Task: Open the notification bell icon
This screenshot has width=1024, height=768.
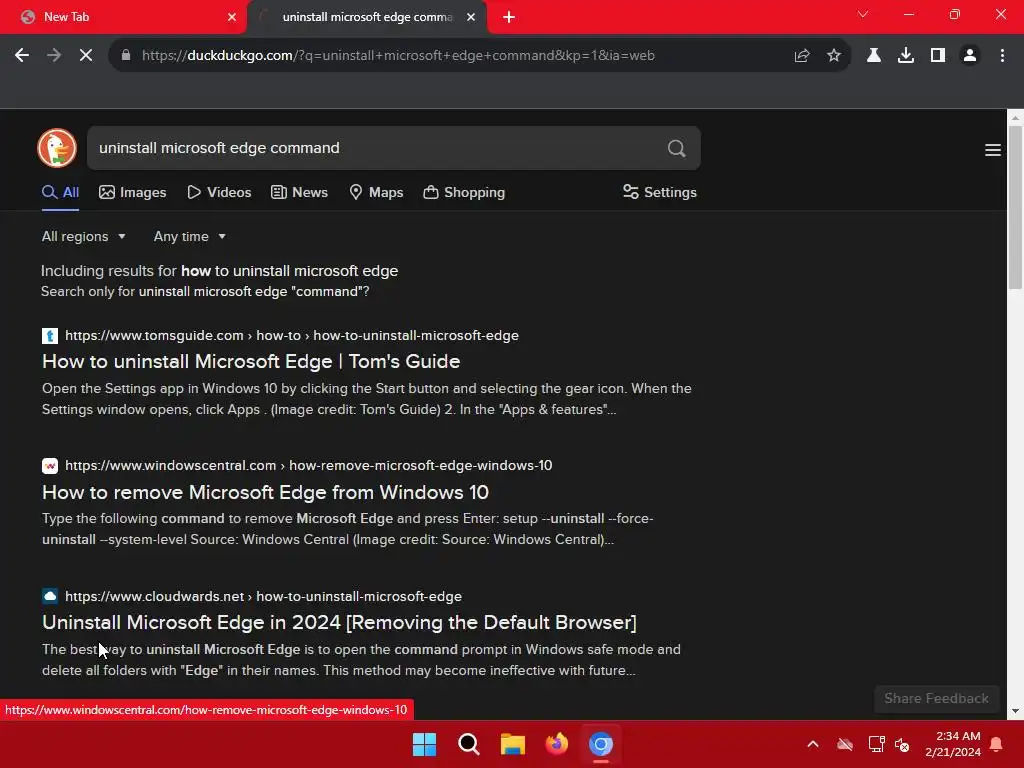Action: (x=997, y=744)
